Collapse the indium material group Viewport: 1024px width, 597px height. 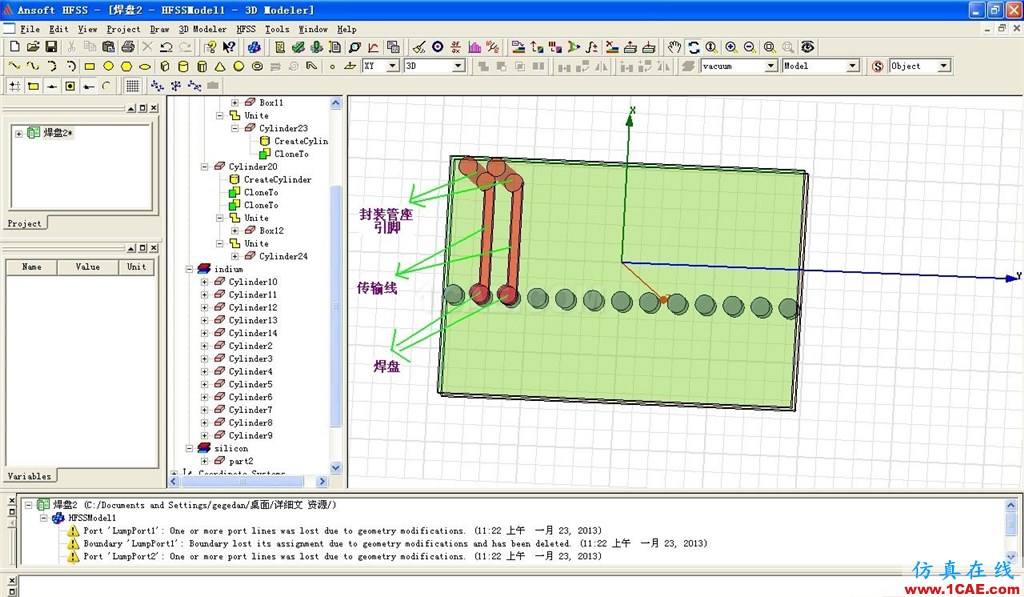coord(189,269)
